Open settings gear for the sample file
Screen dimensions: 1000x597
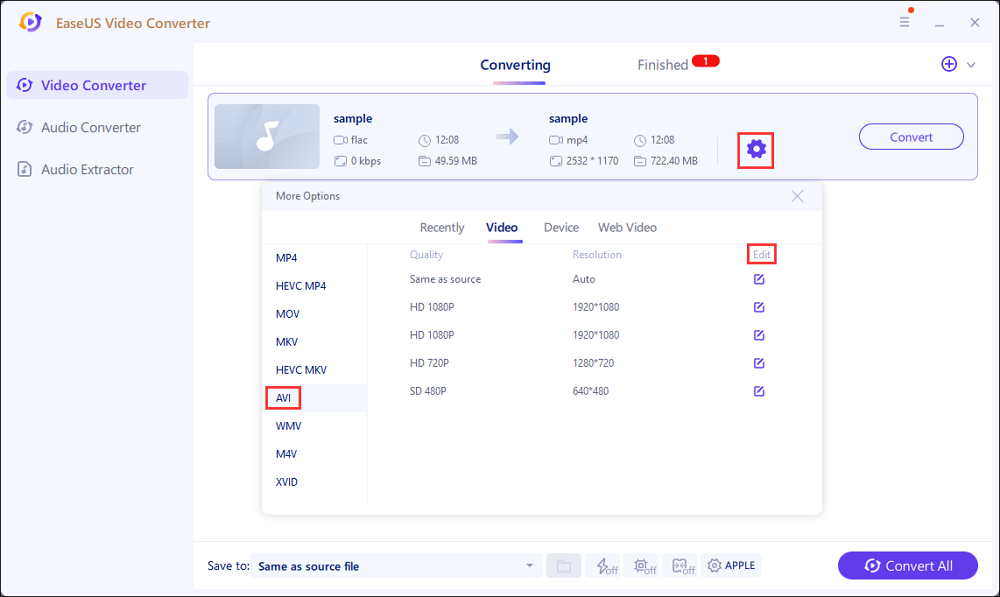coord(756,149)
